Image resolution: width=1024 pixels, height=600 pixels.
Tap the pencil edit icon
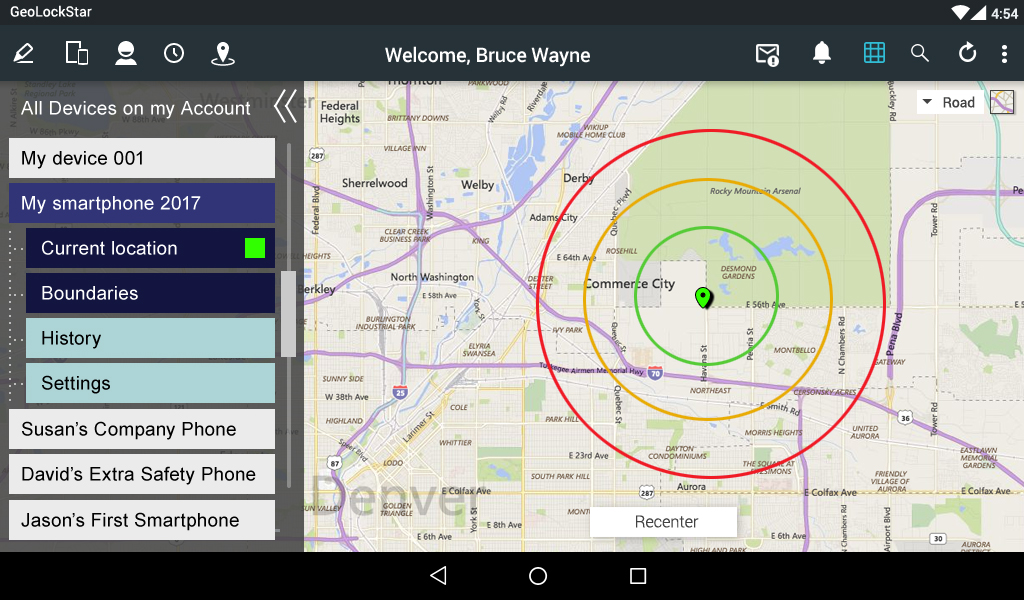(x=24, y=54)
